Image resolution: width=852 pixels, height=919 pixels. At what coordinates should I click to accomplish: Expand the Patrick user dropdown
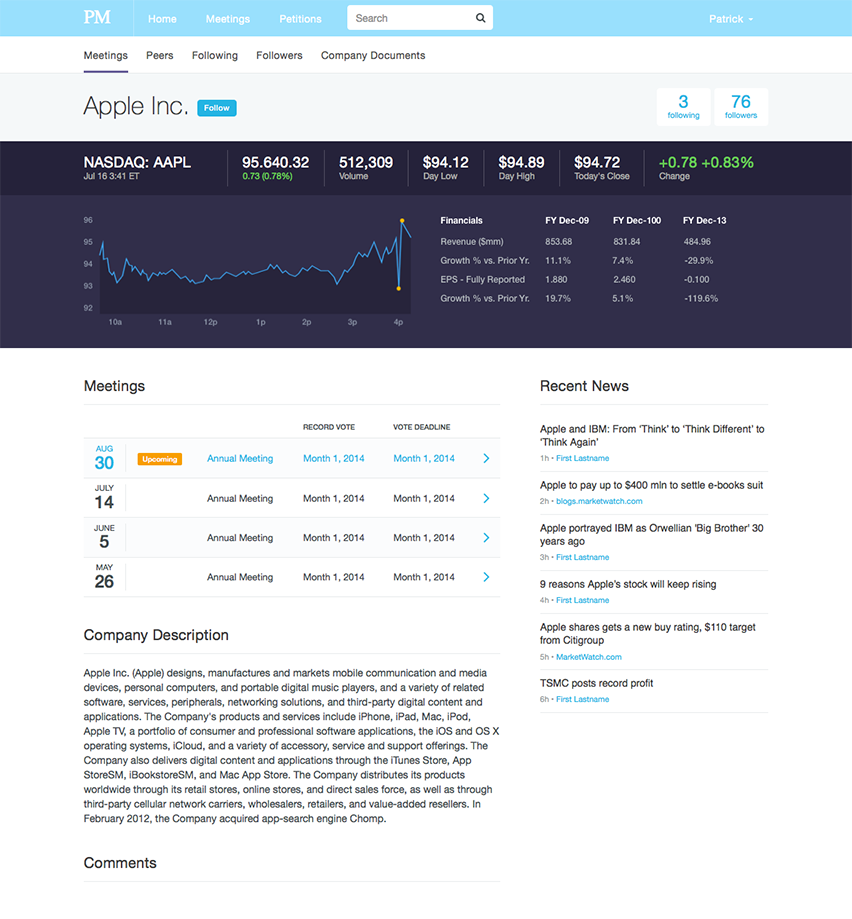[731, 19]
